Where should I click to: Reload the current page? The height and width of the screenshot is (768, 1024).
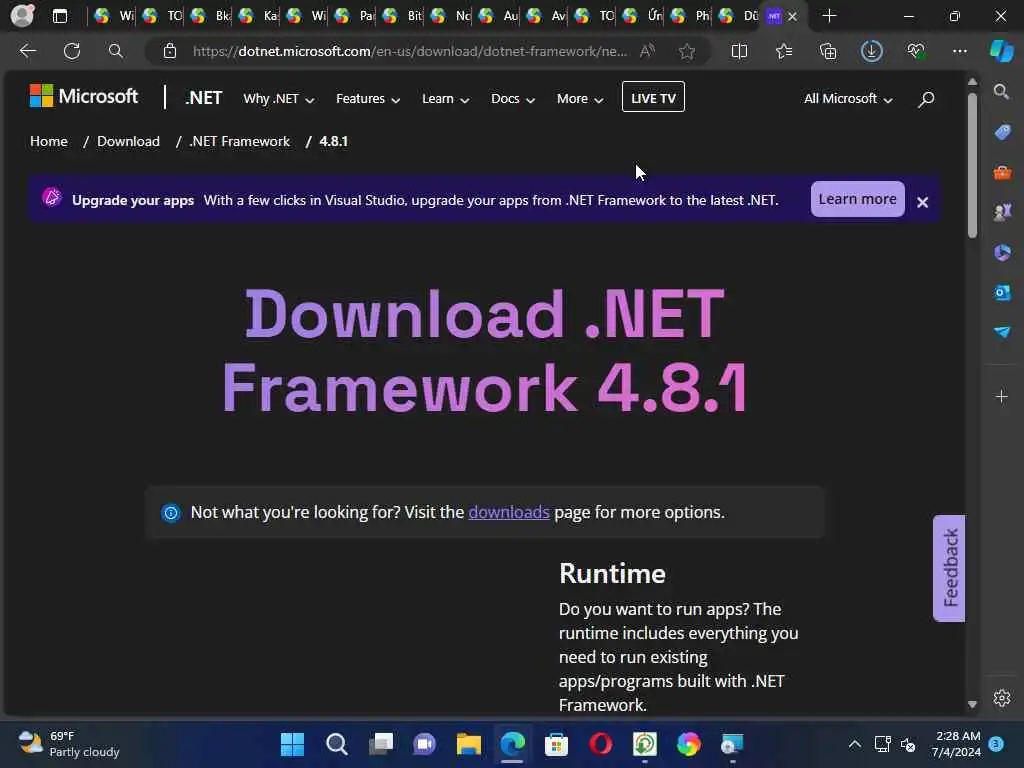click(x=72, y=51)
